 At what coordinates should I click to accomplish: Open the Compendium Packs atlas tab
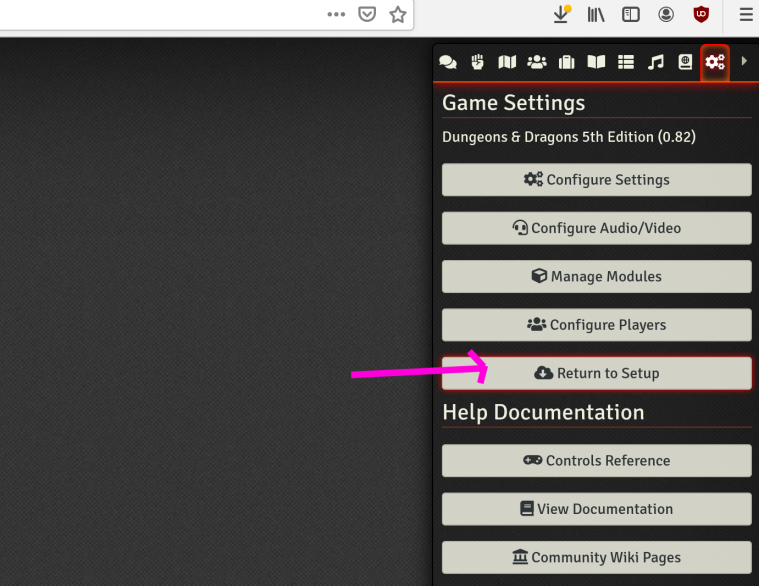[x=685, y=62]
